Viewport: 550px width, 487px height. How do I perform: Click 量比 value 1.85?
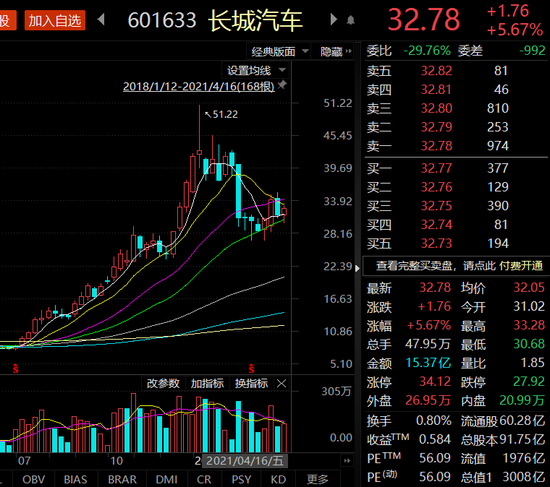[x=532, y=362]
